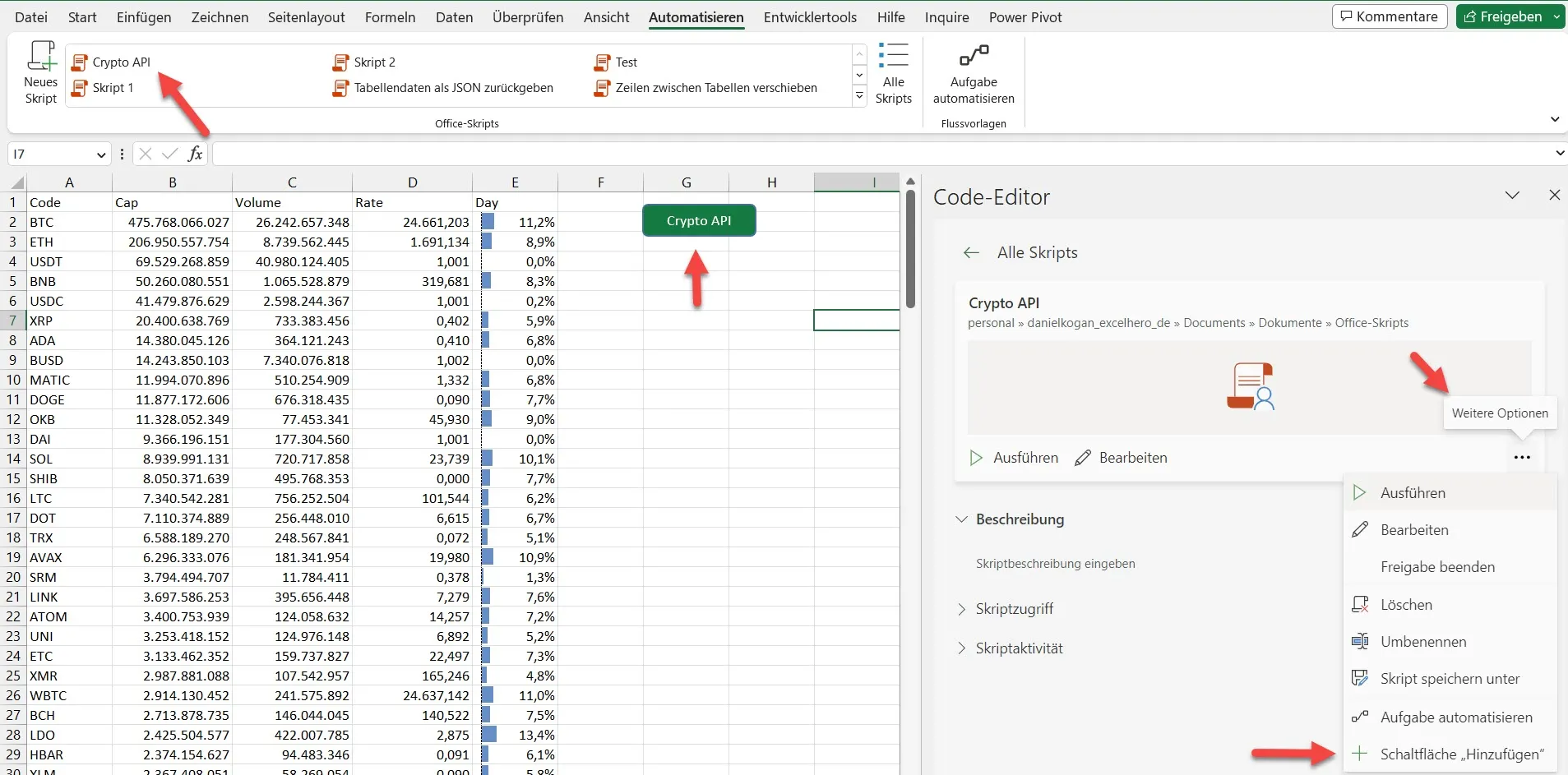
Task: Open the Name Box dropdown arrow
Action: point(101,155)
